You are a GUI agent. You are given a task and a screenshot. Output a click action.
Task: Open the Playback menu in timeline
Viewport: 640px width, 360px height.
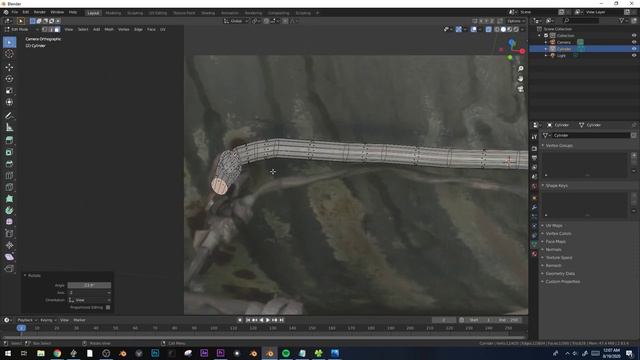pos(27,320)
